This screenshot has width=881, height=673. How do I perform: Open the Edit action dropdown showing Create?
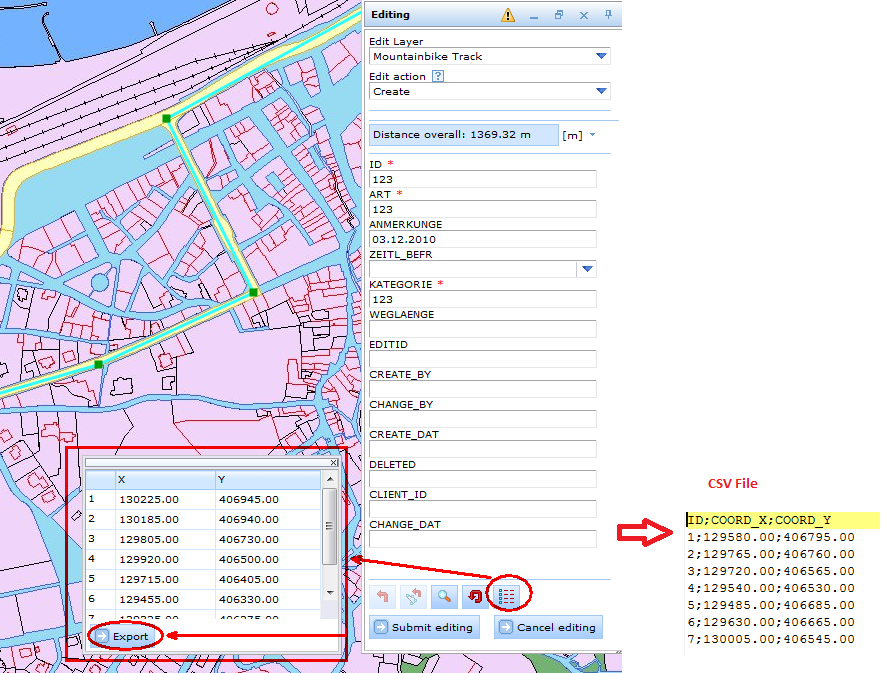click(x=601, y=91)
